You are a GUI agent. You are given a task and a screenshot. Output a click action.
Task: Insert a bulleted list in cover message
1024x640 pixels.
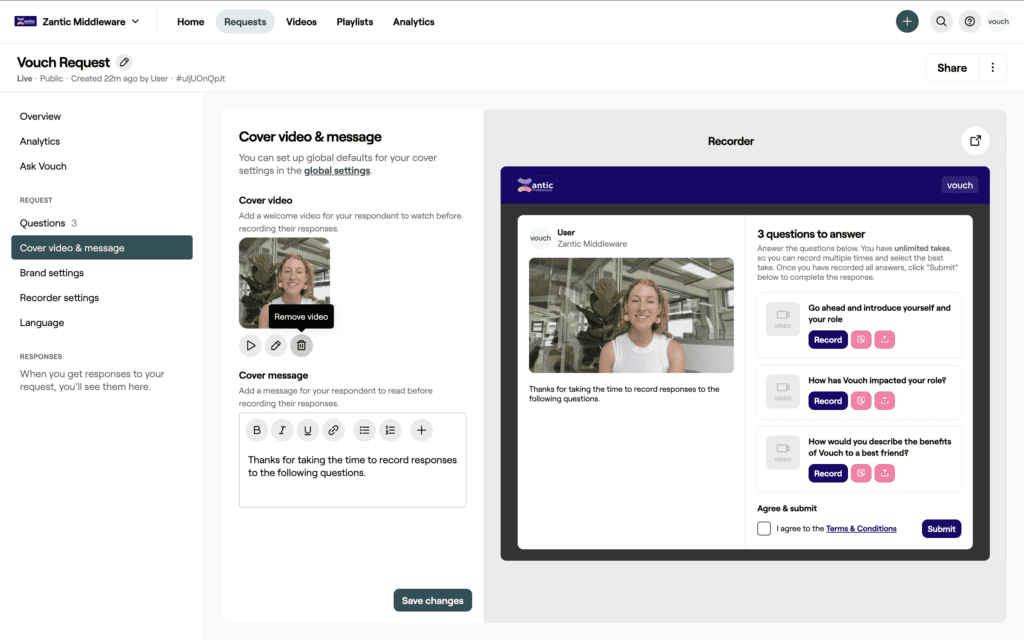tap(364, 430)
